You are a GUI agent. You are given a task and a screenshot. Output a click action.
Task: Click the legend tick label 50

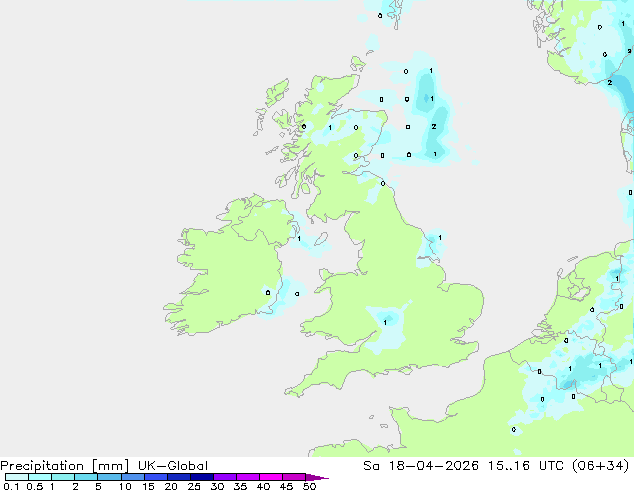[310, 486]
